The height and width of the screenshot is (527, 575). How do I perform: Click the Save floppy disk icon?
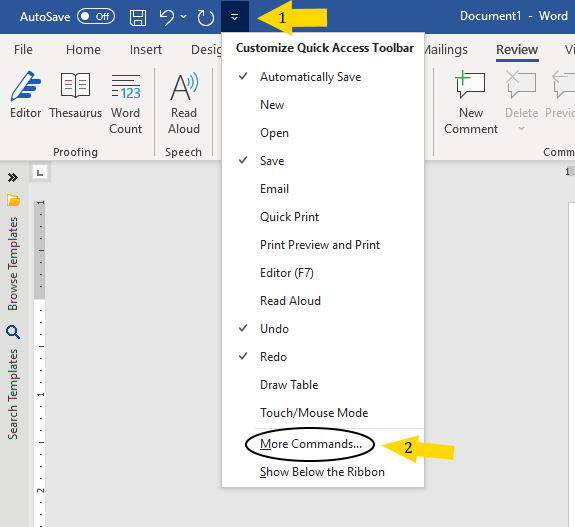[138, 17]
